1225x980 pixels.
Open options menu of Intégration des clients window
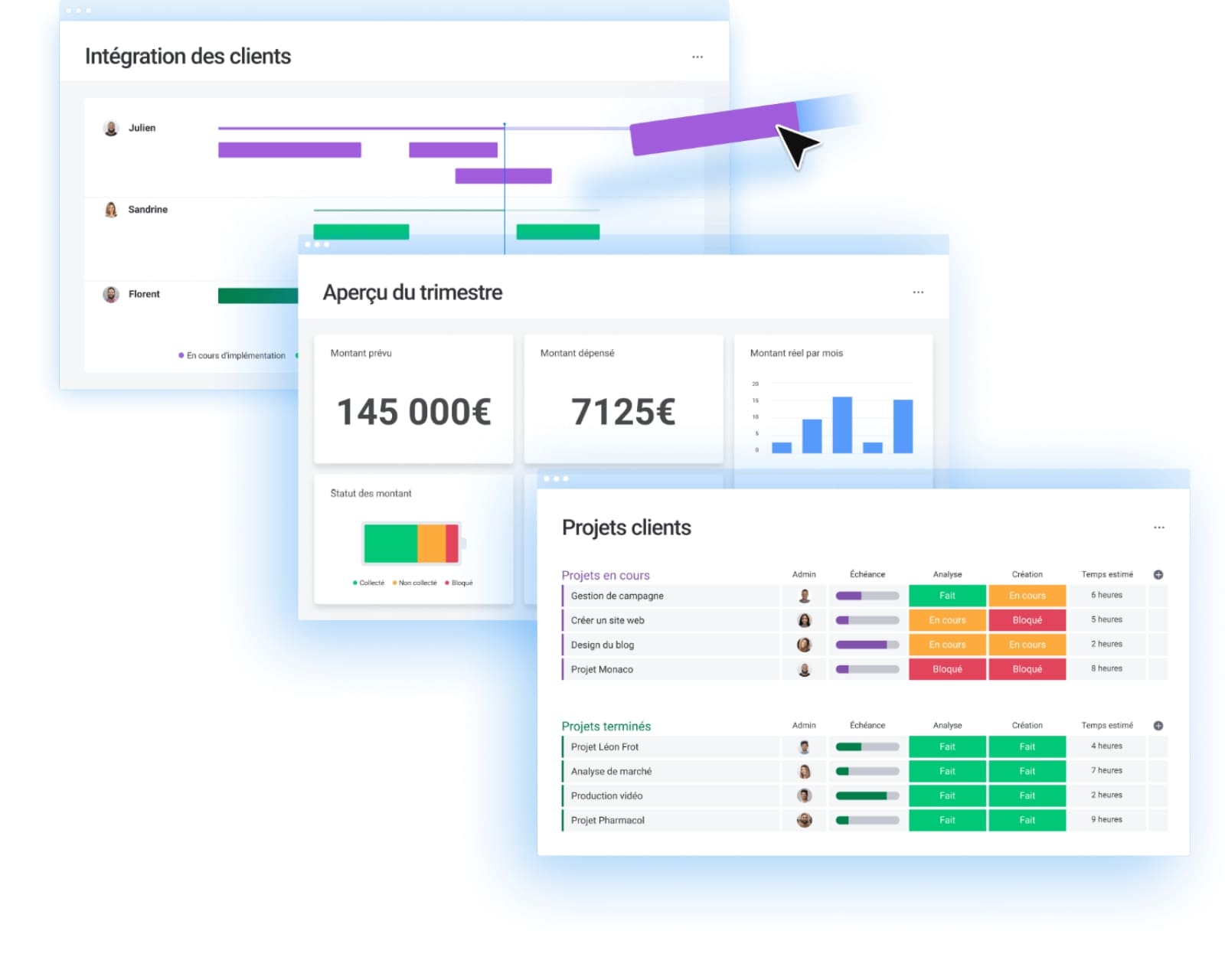click(x=697, y=57)
